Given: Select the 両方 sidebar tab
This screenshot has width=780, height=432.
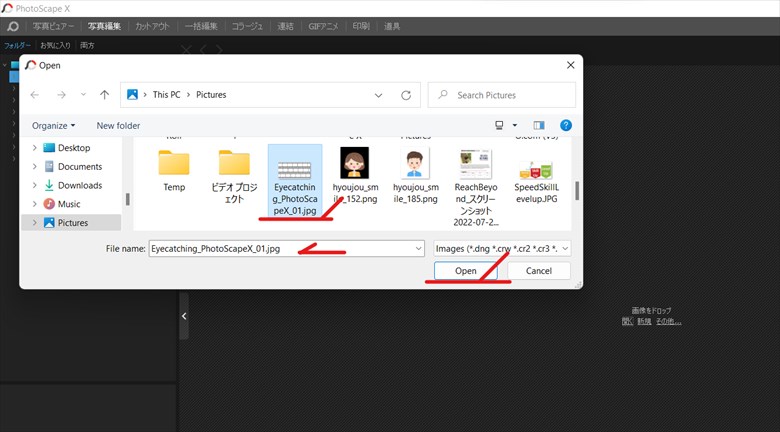Looking at the screenshot, I should point(87,45).
